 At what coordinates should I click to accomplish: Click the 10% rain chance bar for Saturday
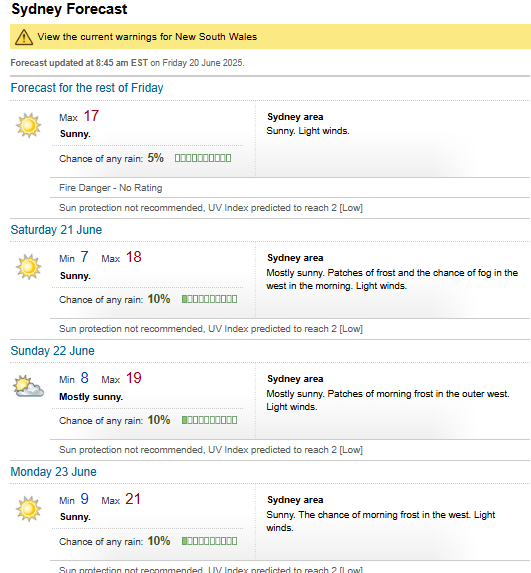click(x=209, y=299)
